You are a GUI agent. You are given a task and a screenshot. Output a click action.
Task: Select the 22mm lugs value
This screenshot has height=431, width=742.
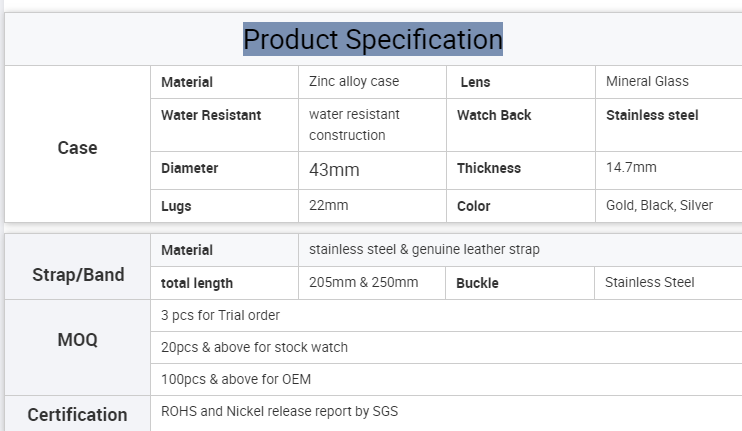(x=328, y=205)
